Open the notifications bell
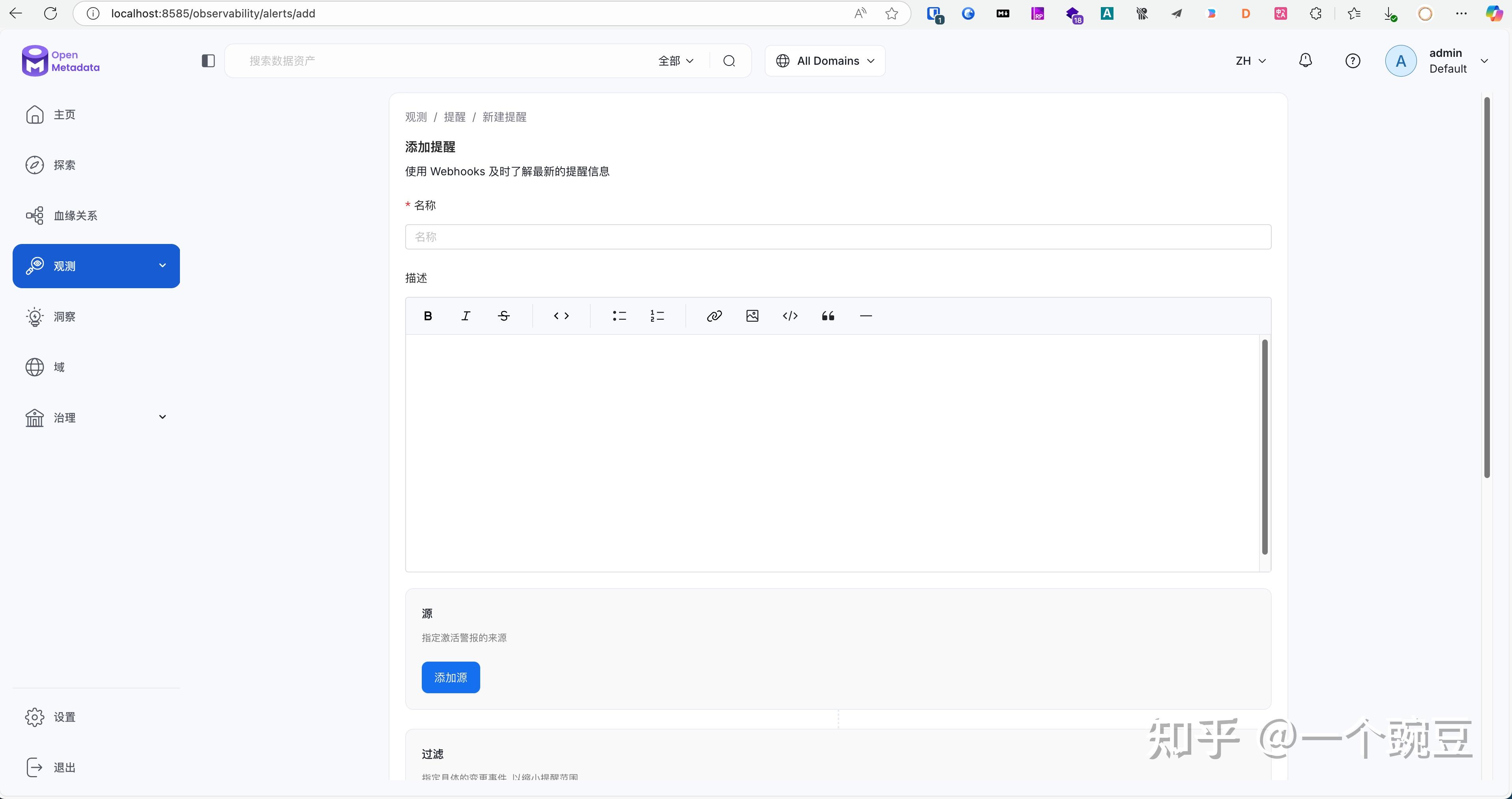This screenshot has width=1512, height=799. 1305,60
